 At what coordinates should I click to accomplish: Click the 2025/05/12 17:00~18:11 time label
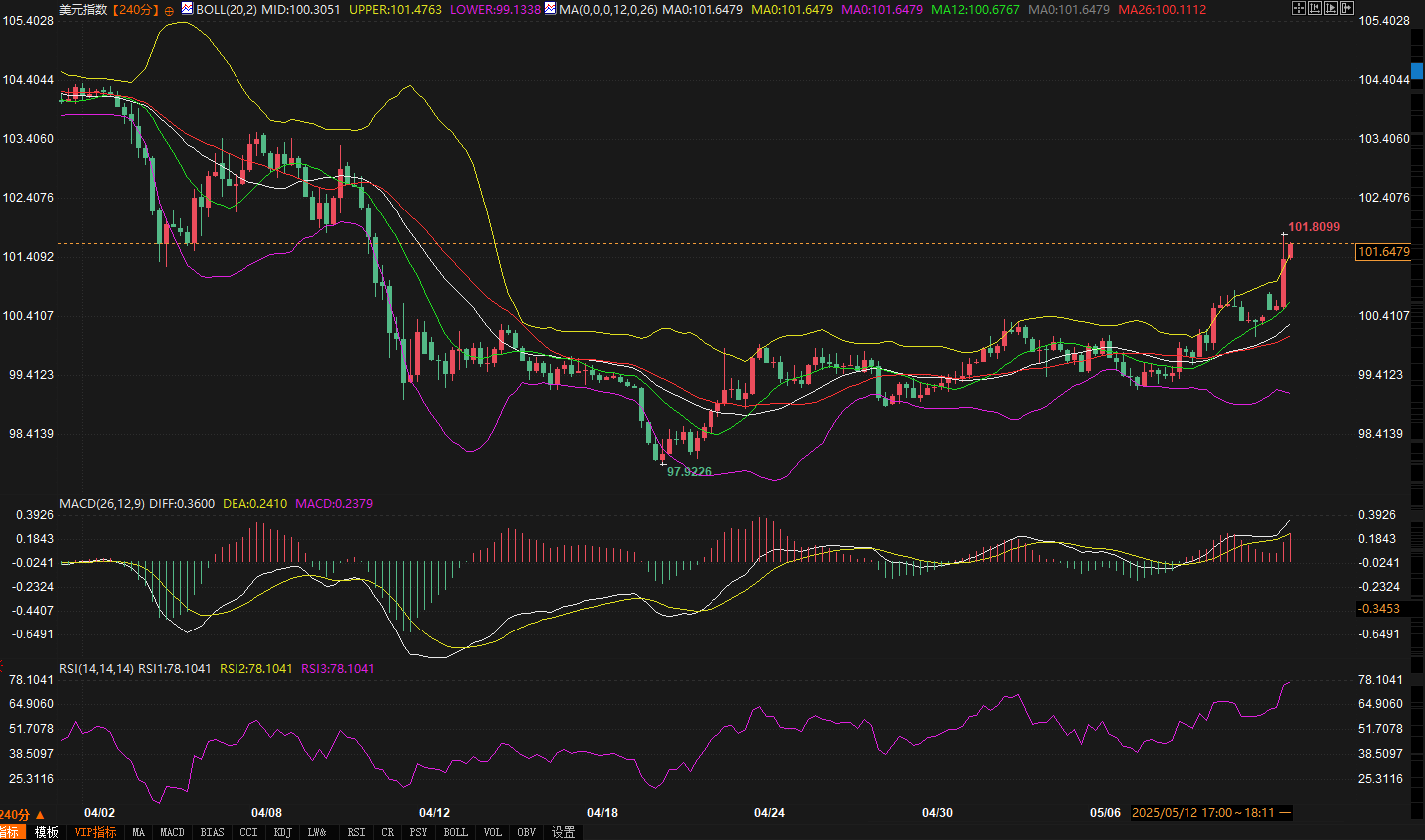coord(1210,813)
